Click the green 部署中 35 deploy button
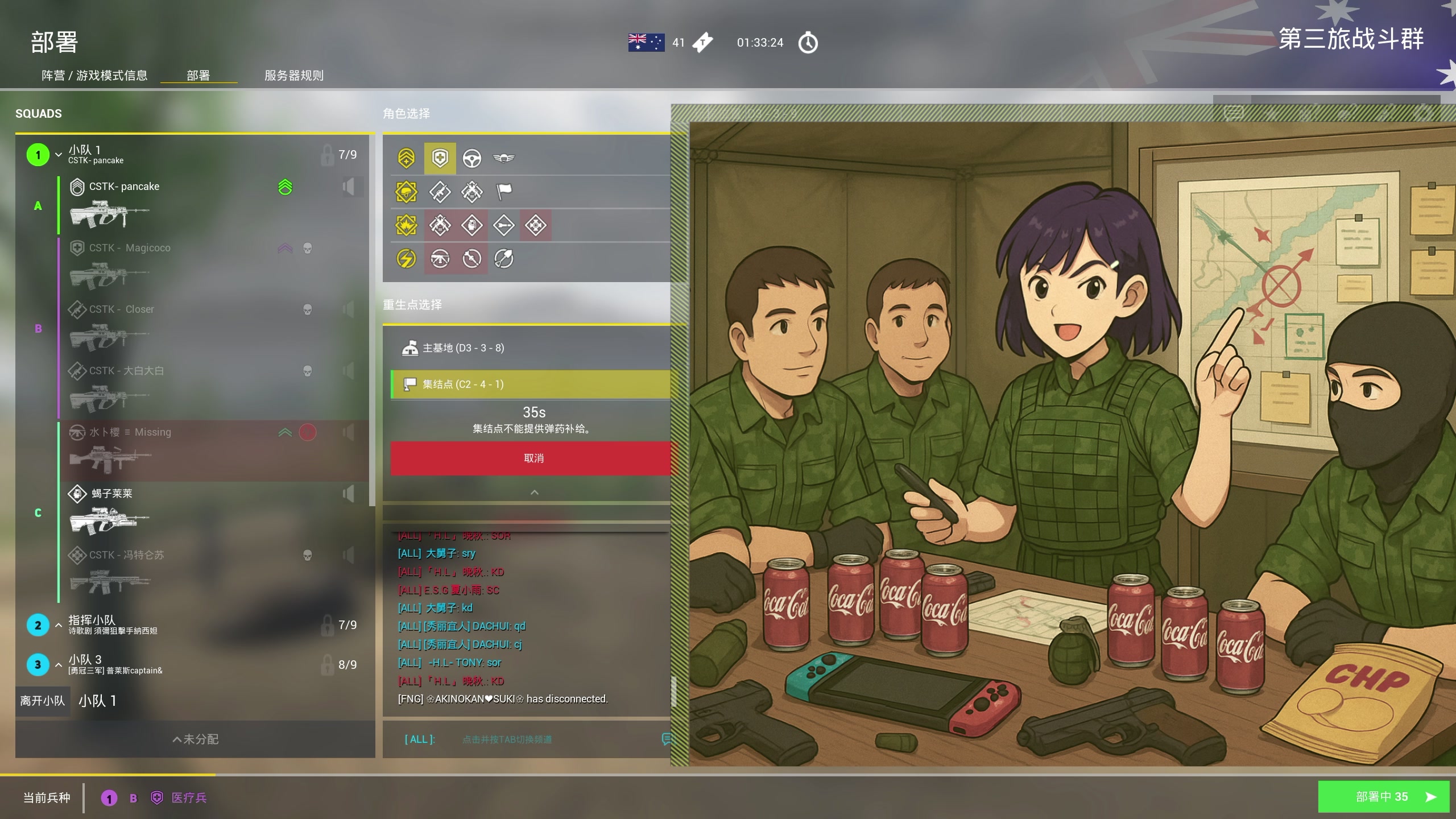The height and width of the screenshot is (819, 1456). pyautogui.click(x=1383, y=797)
